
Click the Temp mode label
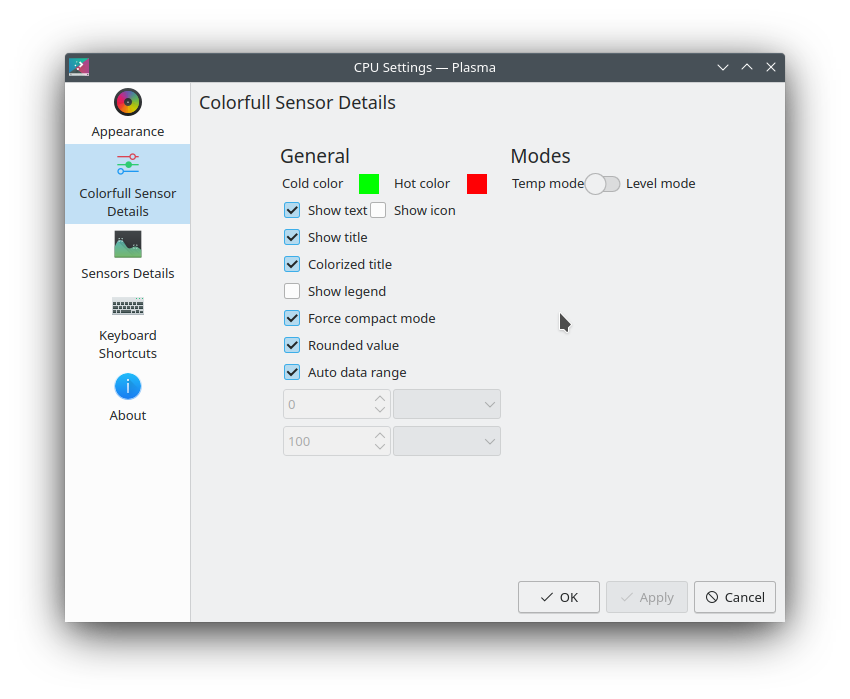(548, 184)
